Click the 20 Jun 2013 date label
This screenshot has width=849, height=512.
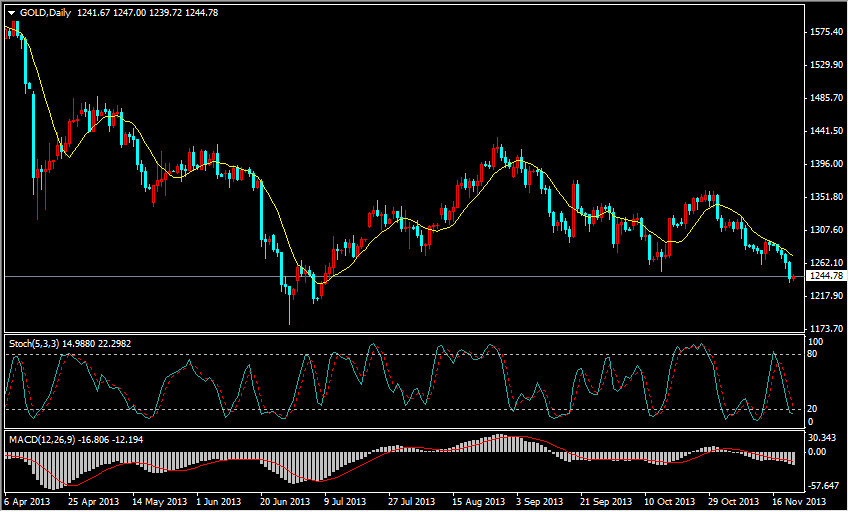point(285,502)
